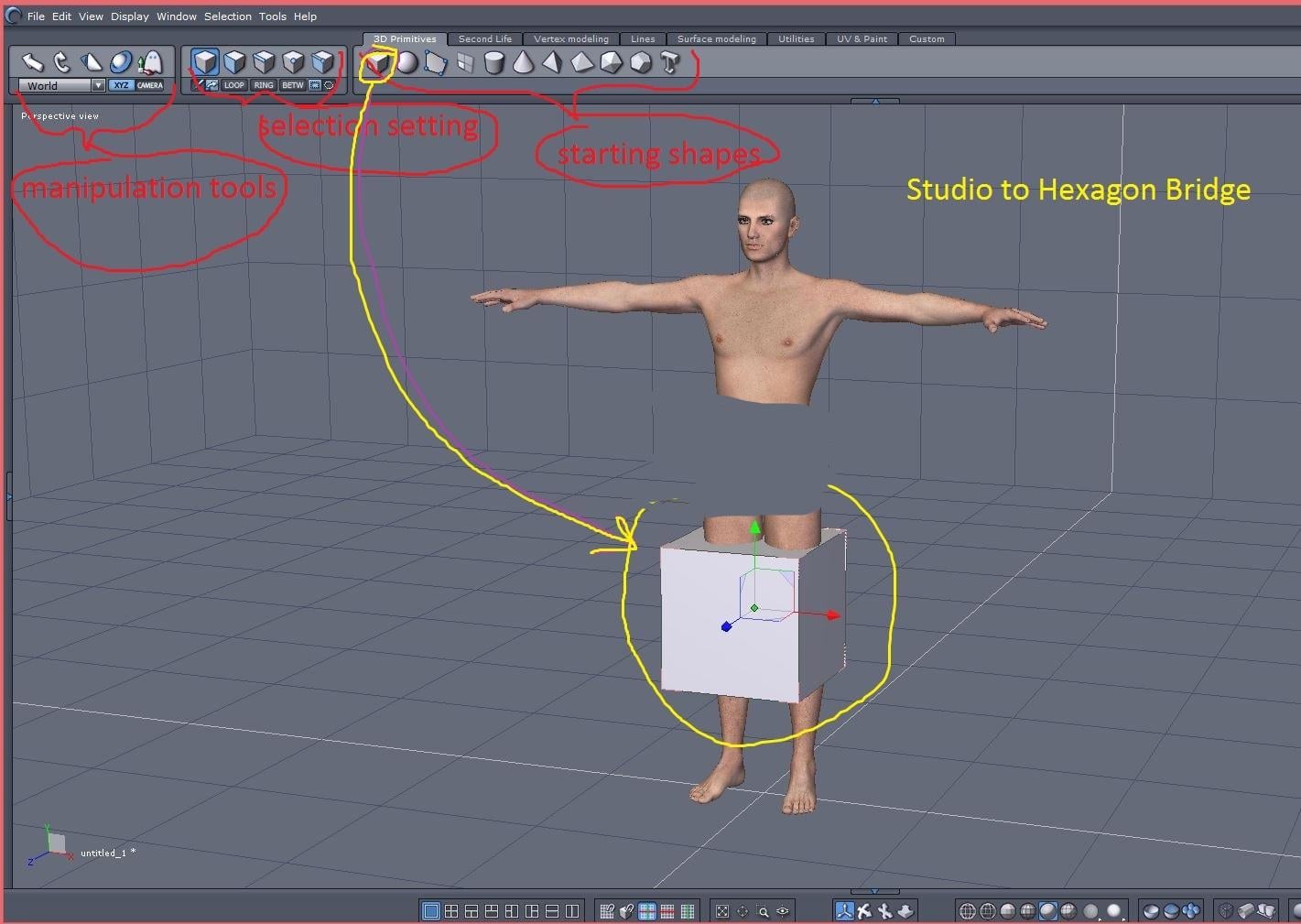Switch to Second Life tab
The width and height of the screenshot is (1301, 924).
tap(485, 38)
